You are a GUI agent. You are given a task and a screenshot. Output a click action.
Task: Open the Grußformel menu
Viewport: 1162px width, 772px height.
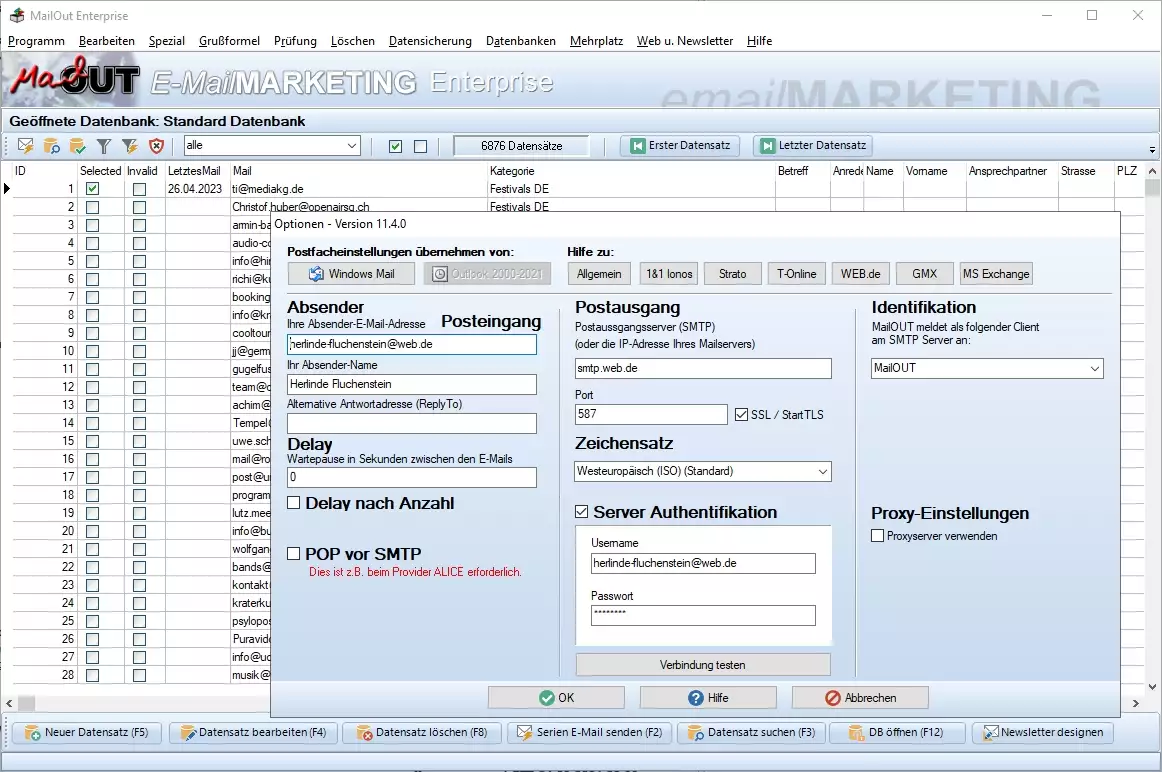tap(229, 41)
